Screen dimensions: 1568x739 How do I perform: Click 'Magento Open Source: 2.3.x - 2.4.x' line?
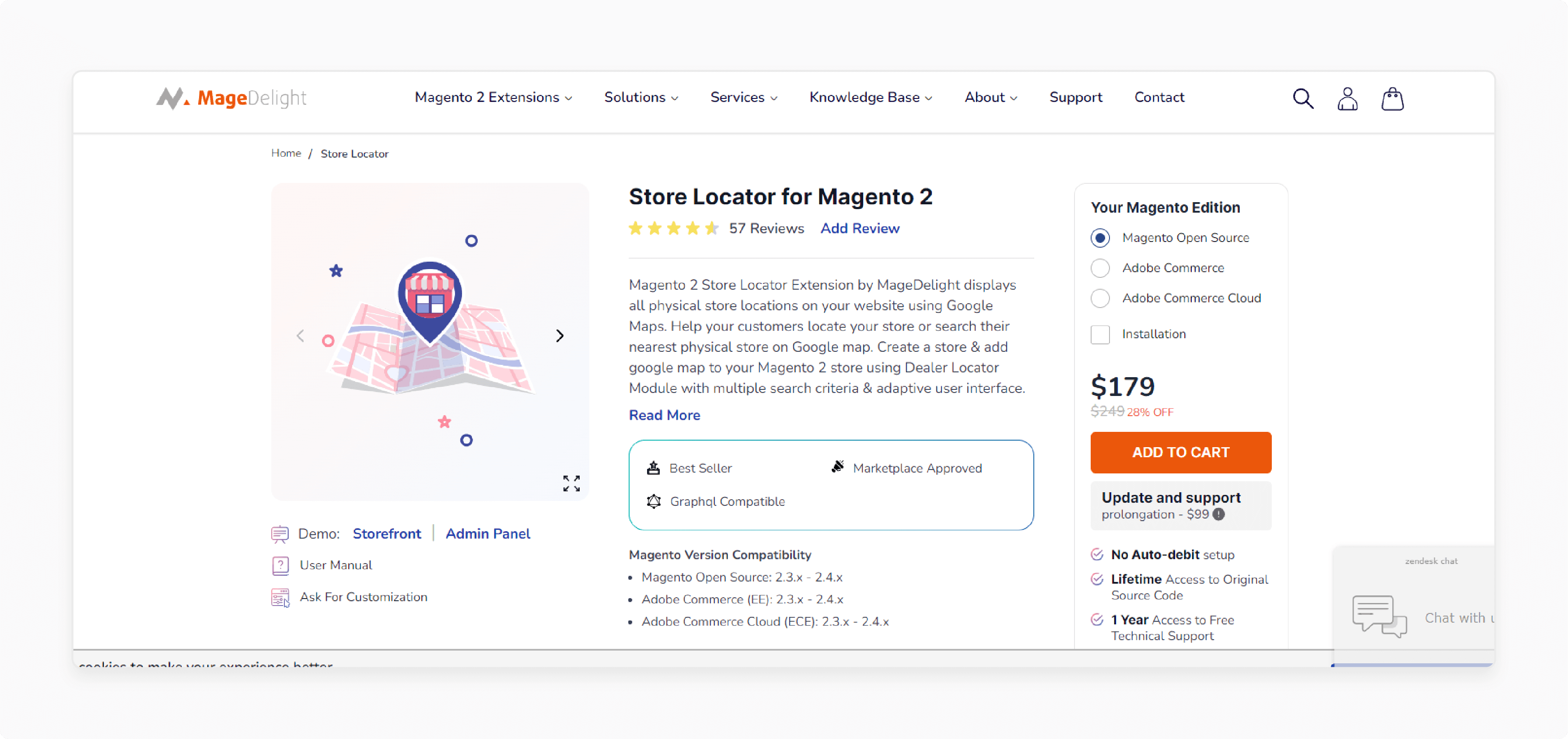742,577
